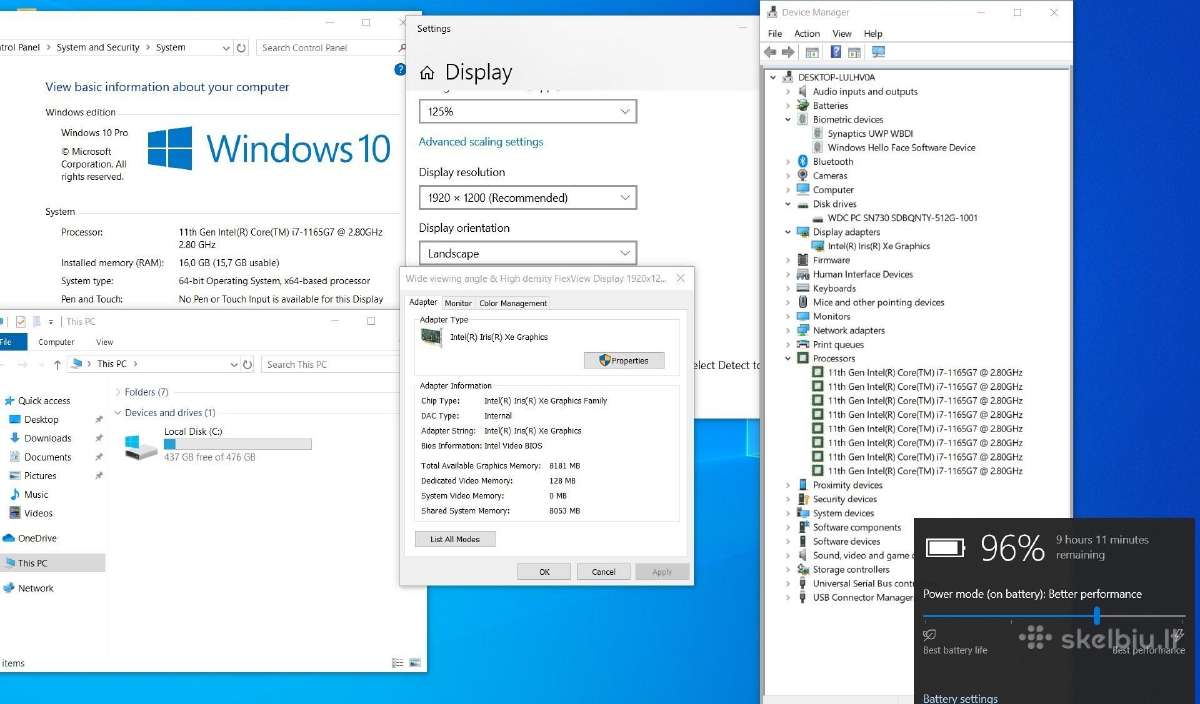Open the Display orientation Landscape dropdown
Image resolution: width=1200 pixels, height=704 pixels.
pyautogui.click(x=527, y=254)
